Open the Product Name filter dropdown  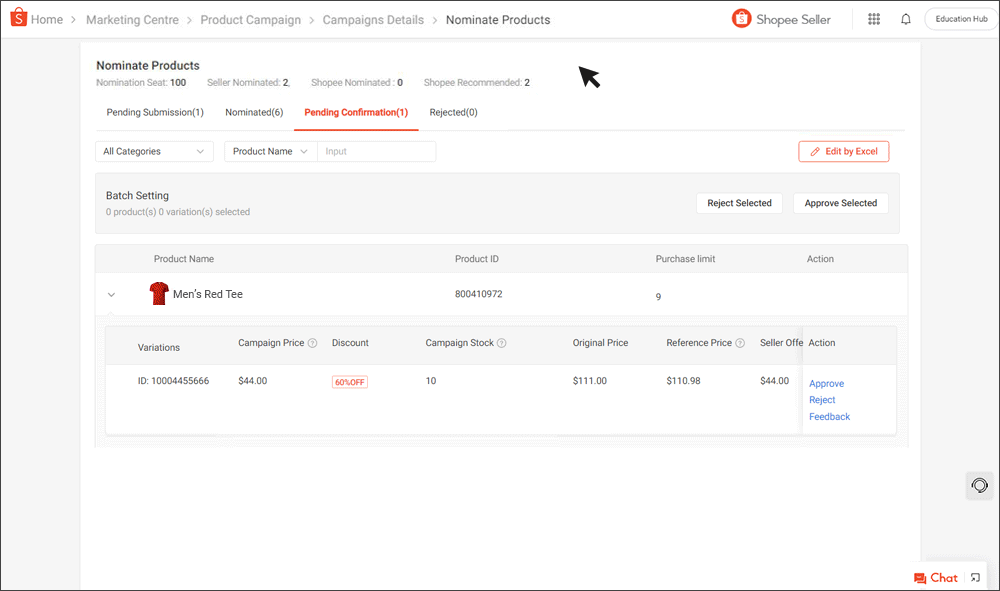point(270,151)
